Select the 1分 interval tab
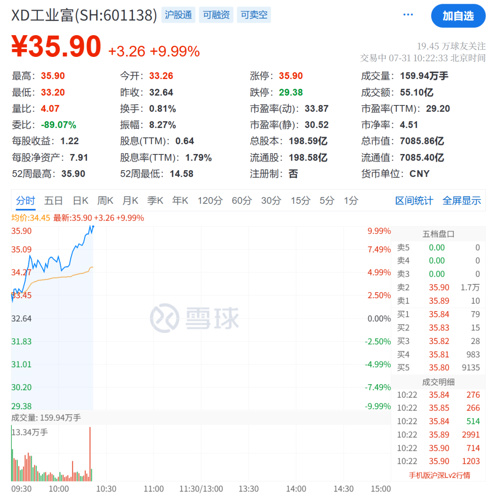The height and width of the screenshot is (498, 500). [351, 201]
